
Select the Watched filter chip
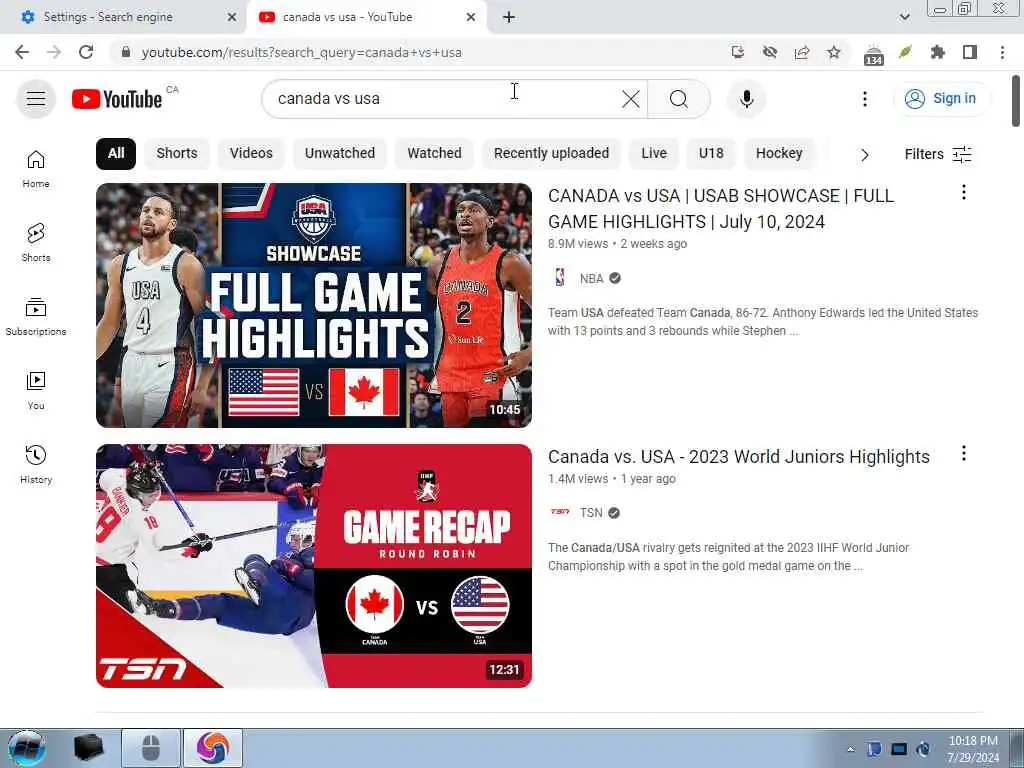[434, 153]
